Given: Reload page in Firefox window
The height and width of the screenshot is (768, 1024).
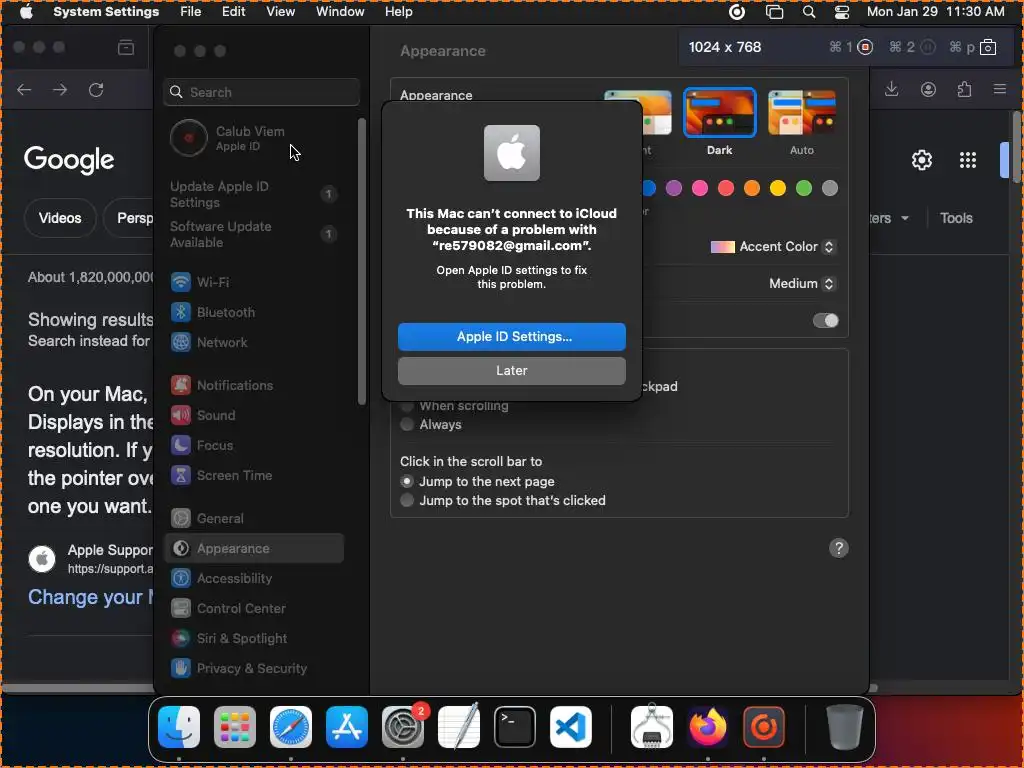Looking at the screenshot, I should pos(96,89).
